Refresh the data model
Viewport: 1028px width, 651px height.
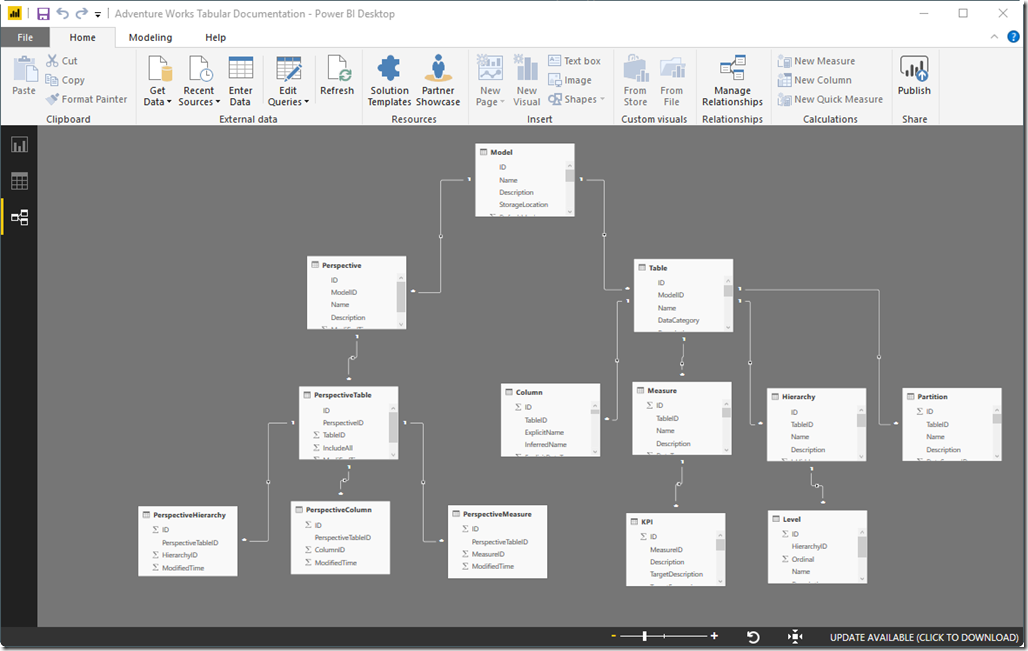(x=337, y=75)
